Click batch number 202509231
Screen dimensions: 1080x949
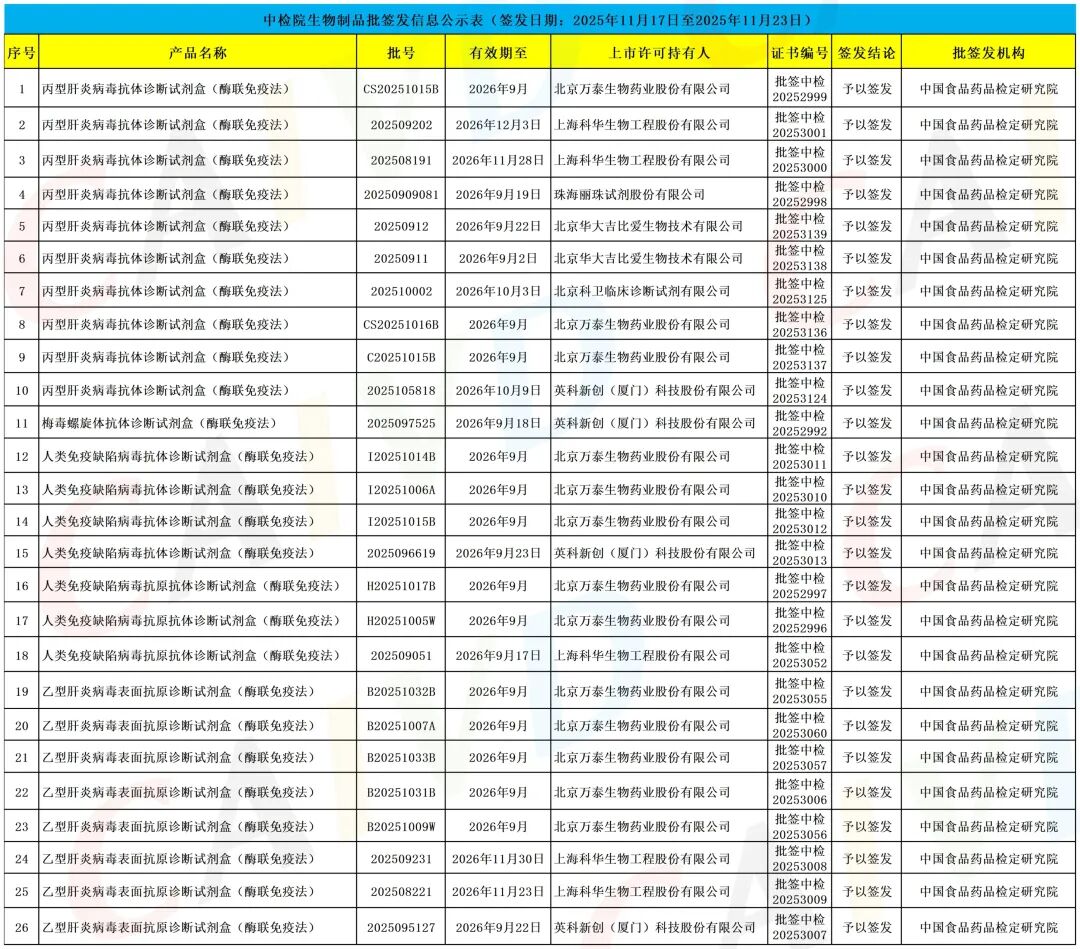[x=401, y=859]
